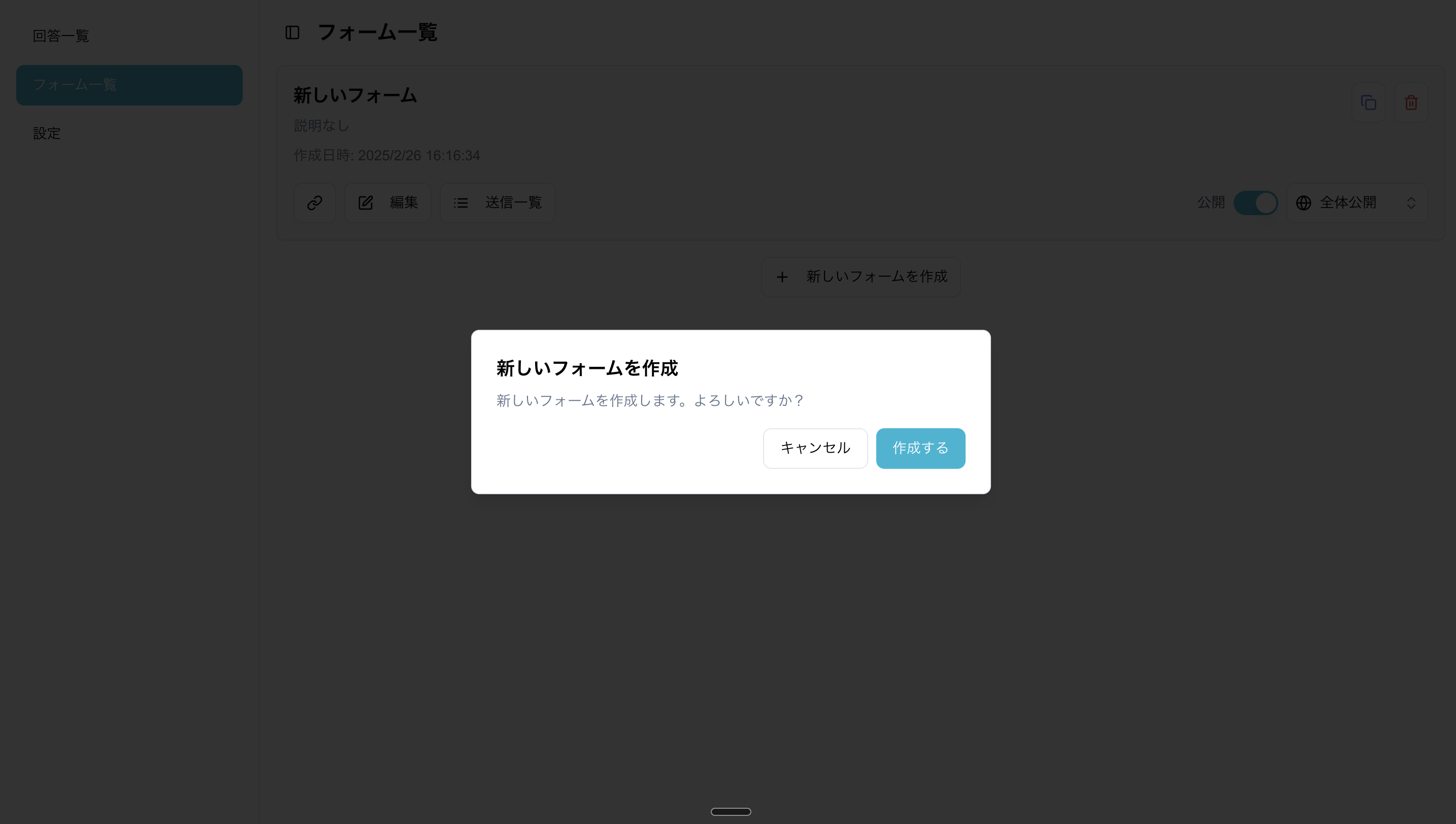Click the duplicate form copy icon
The image size is (1456, 824).
1368,102
